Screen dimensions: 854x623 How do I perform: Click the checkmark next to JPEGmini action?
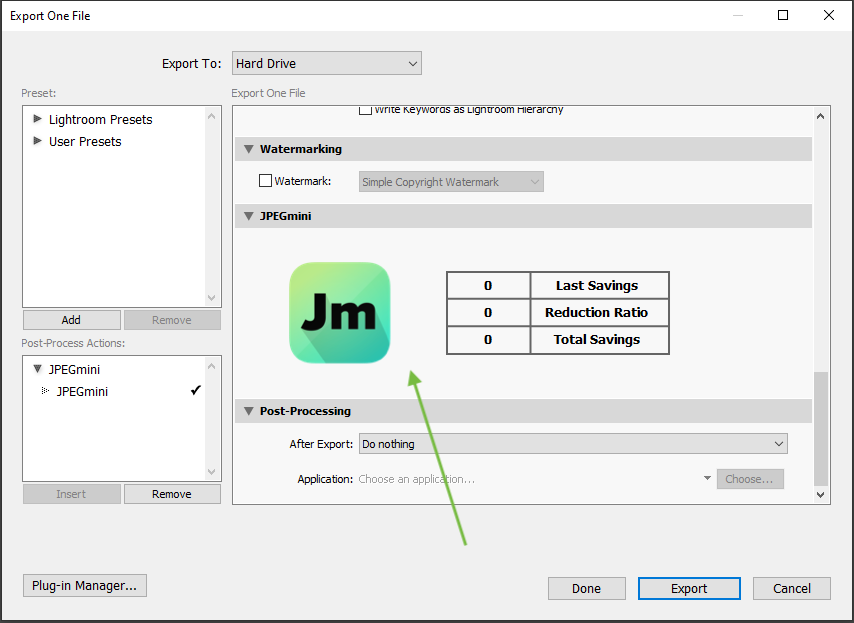(x=196, y=390)
